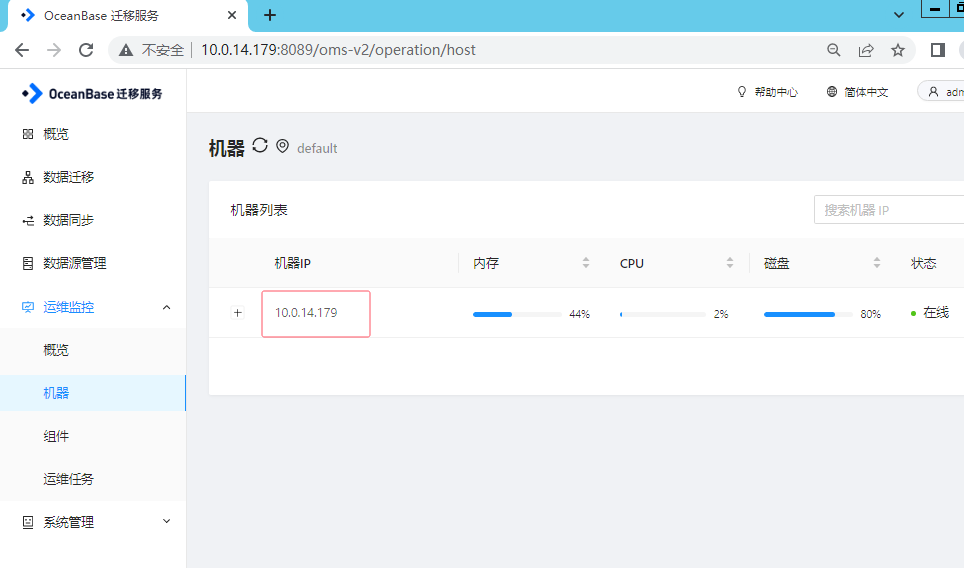Click the OceanBase logo in the sidebar

tap(92, 93)
